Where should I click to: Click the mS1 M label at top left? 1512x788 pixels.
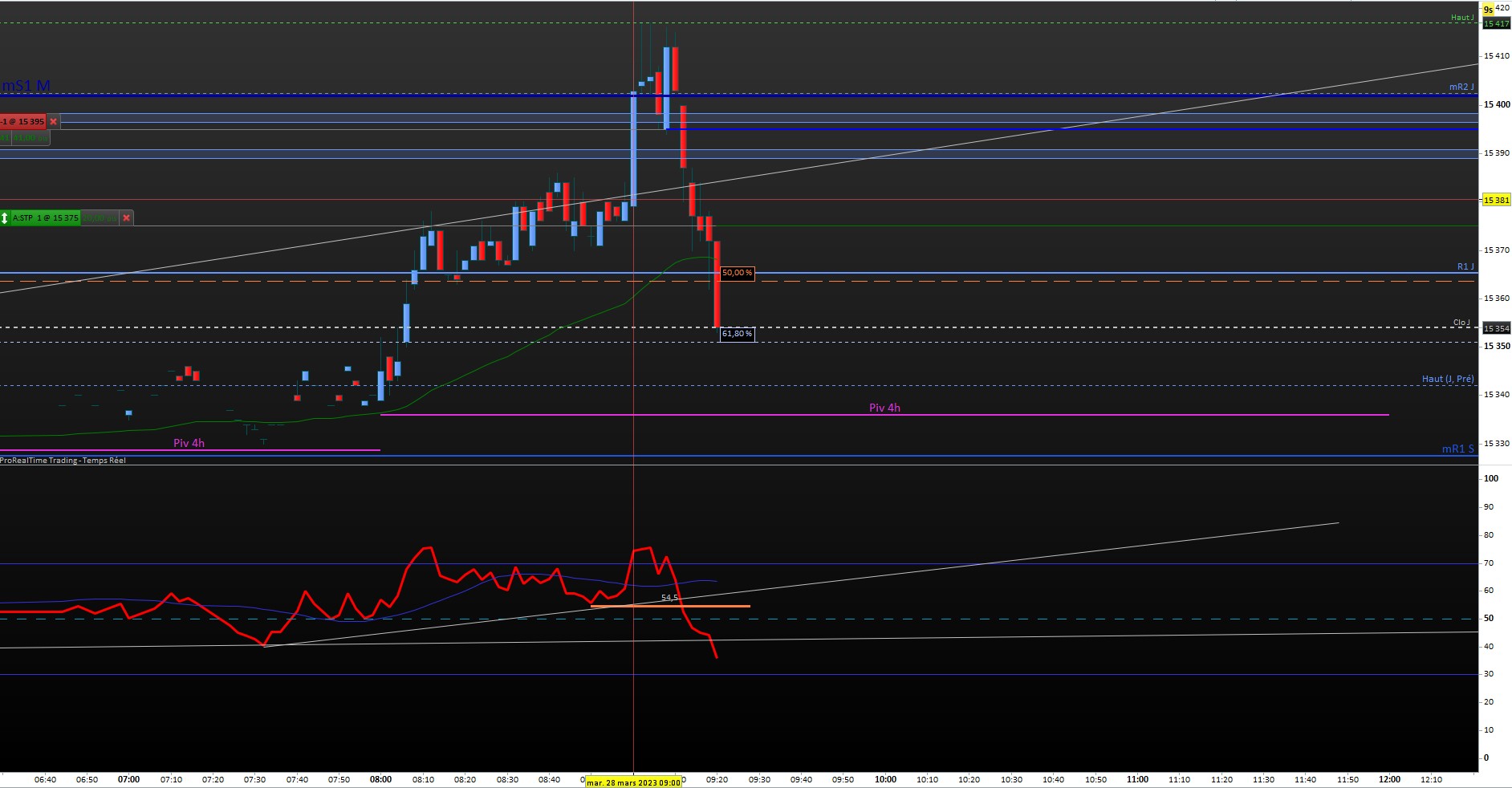(x=26, y=86)
